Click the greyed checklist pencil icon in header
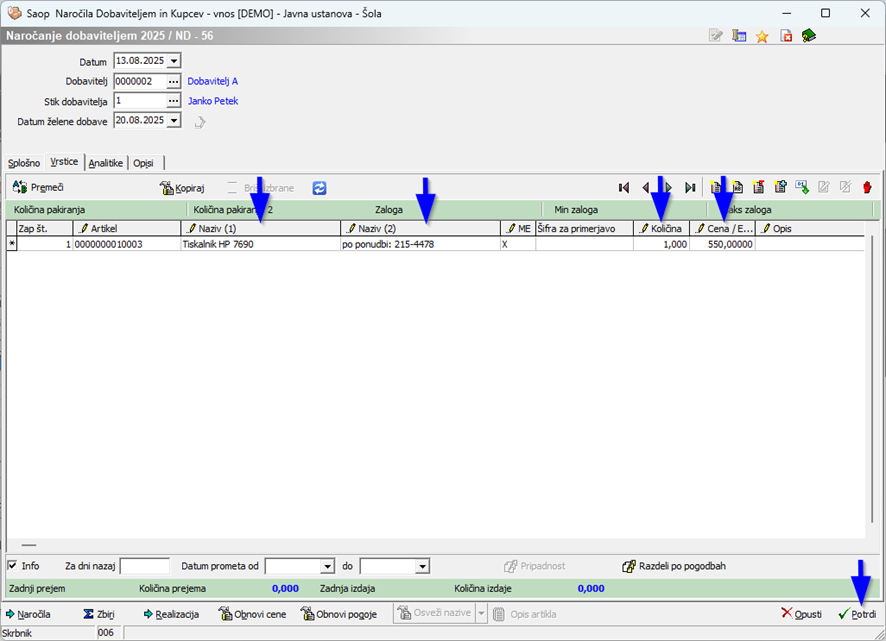The width and height of the screenshot is (886, 641). [x=716, y=36]
